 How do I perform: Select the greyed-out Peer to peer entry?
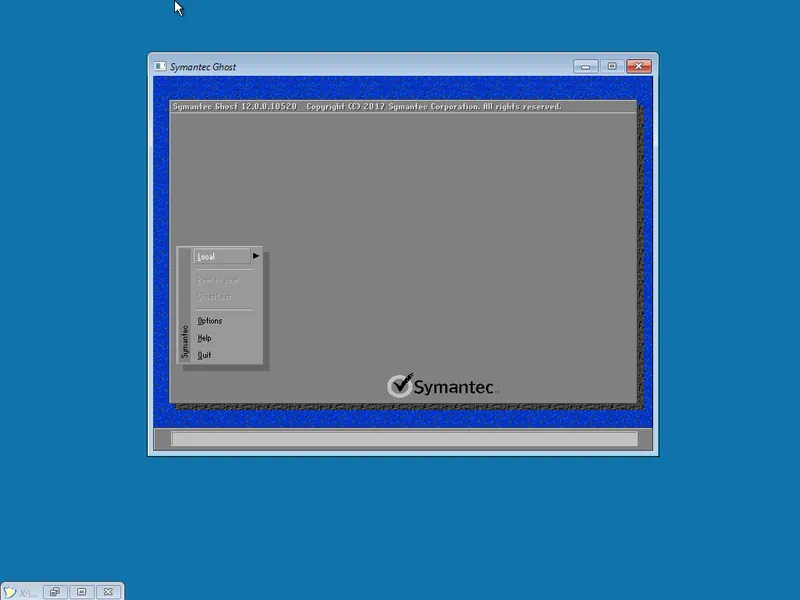pyautogui.click(x=218, y=280)
